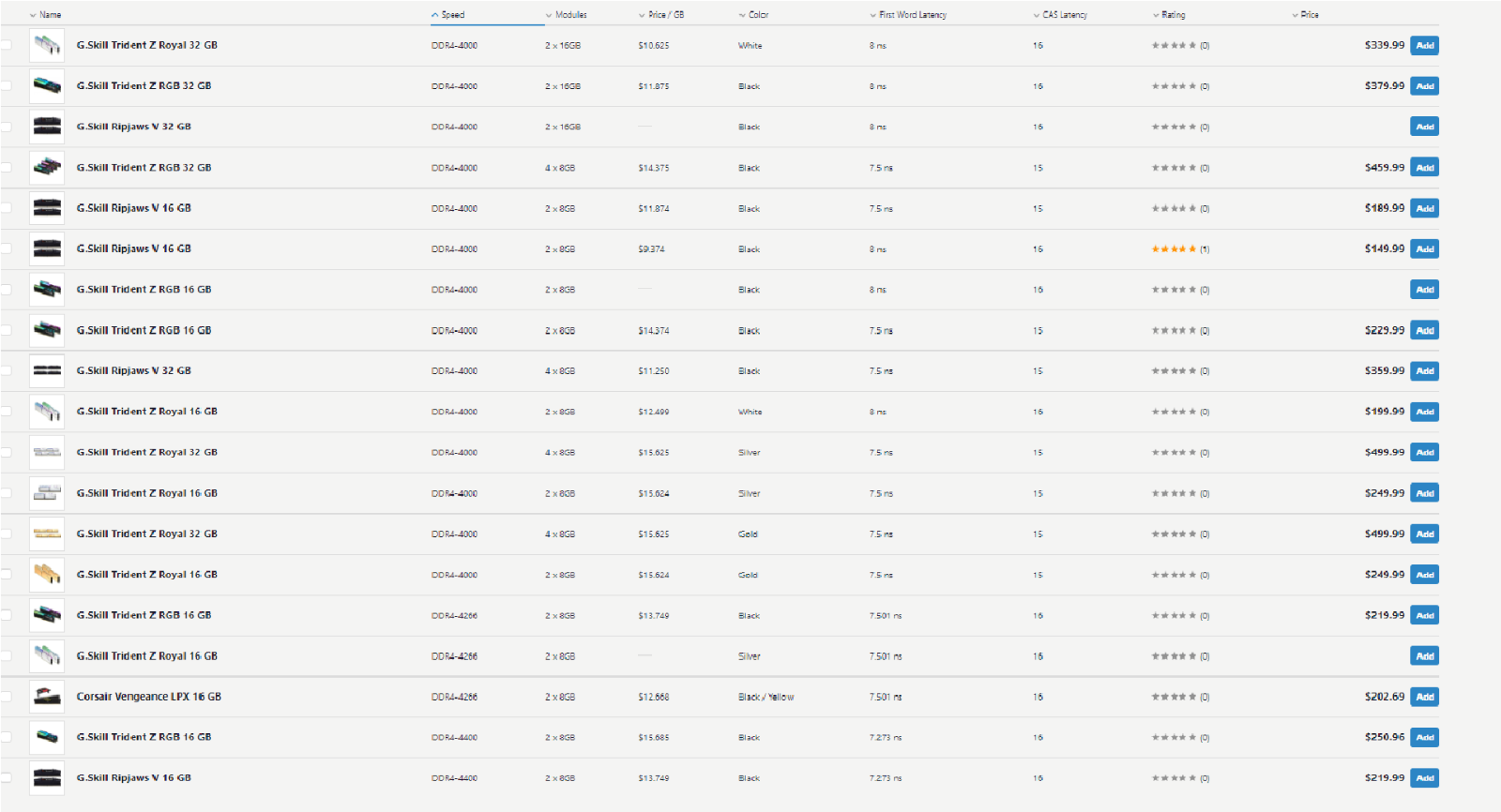Open the Corsair Vengeance LPX 16 GB link
The image size is (1501, 812).
pyautogui.click(x=148, y=697)
